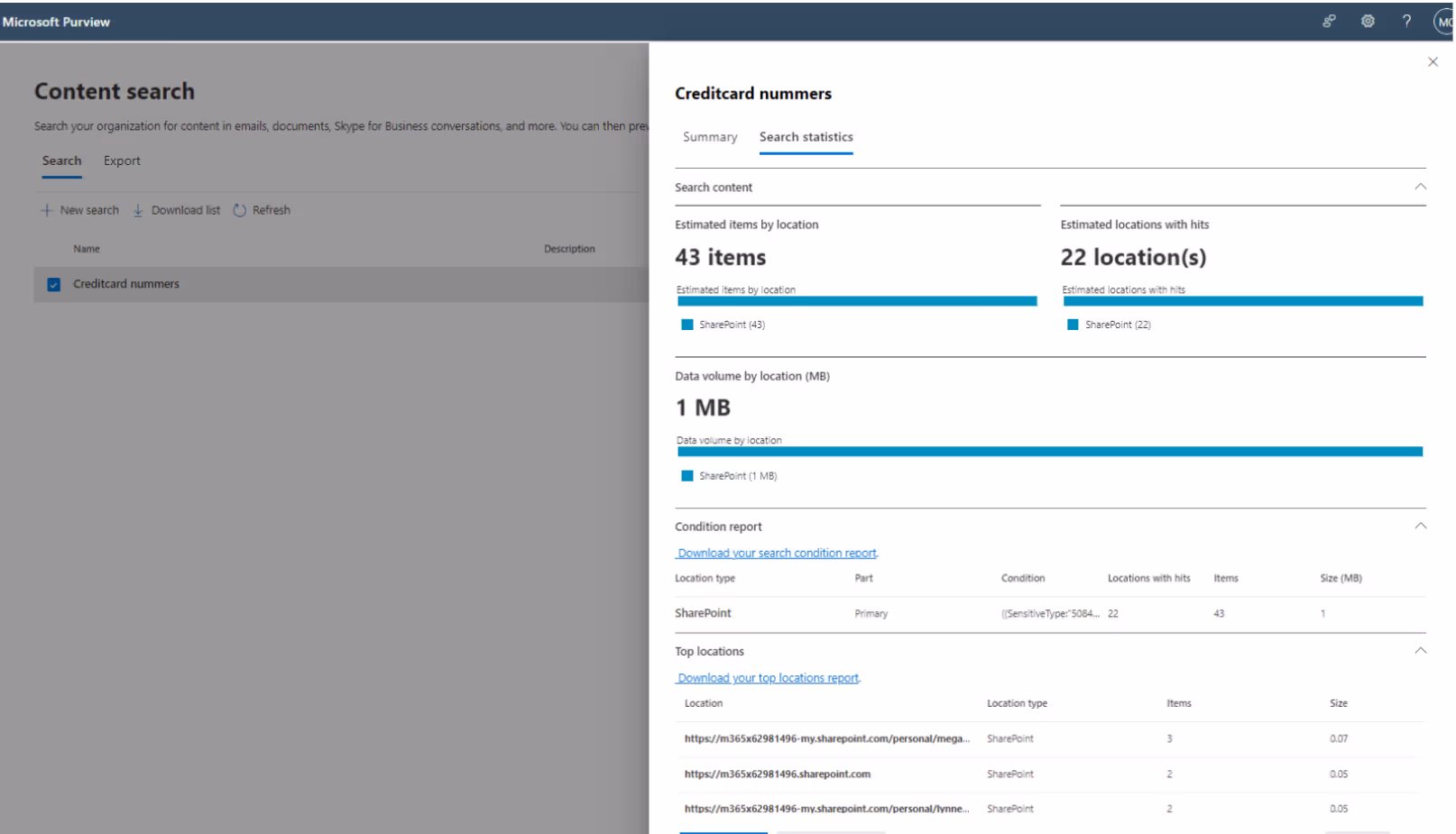This screenshot has width=1456, height=834.
Task: Click the New search plus icon
Action: click(x=47, y=210)
